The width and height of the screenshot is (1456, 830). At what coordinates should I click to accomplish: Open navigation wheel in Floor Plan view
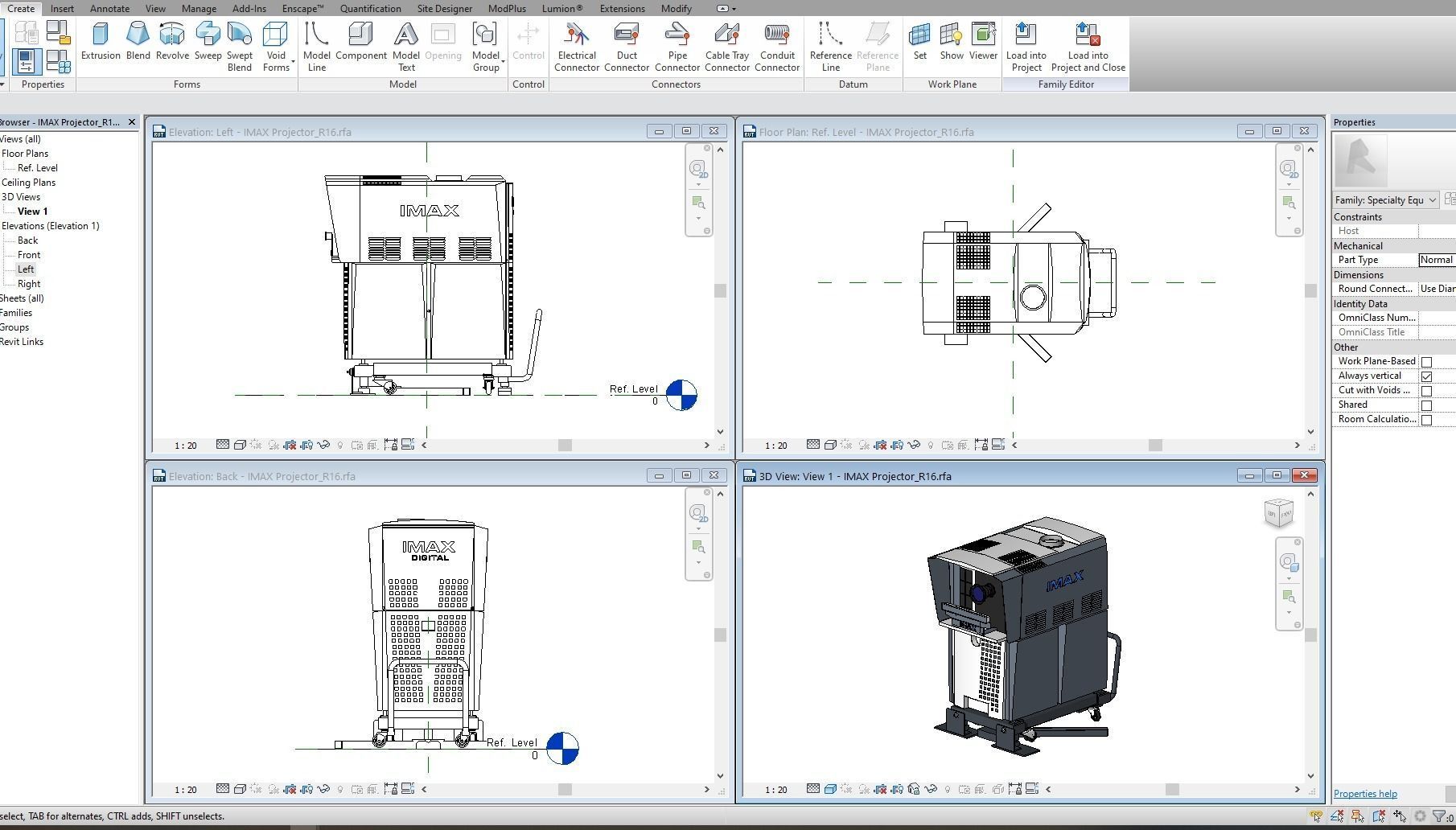(1289, 169)
